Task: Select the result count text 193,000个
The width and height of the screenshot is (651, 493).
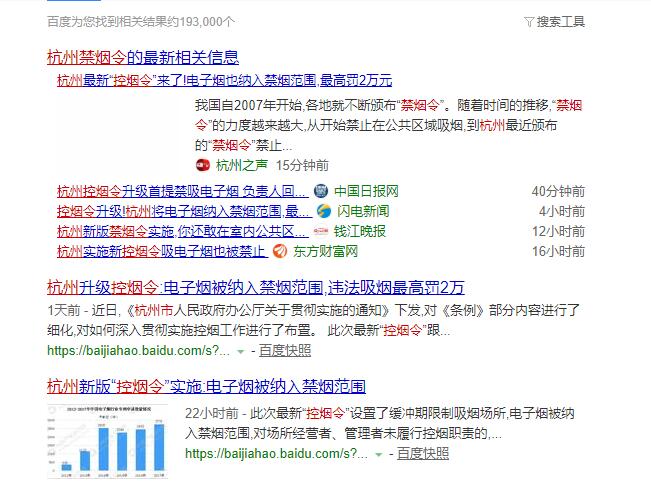Action: point(207,22)
